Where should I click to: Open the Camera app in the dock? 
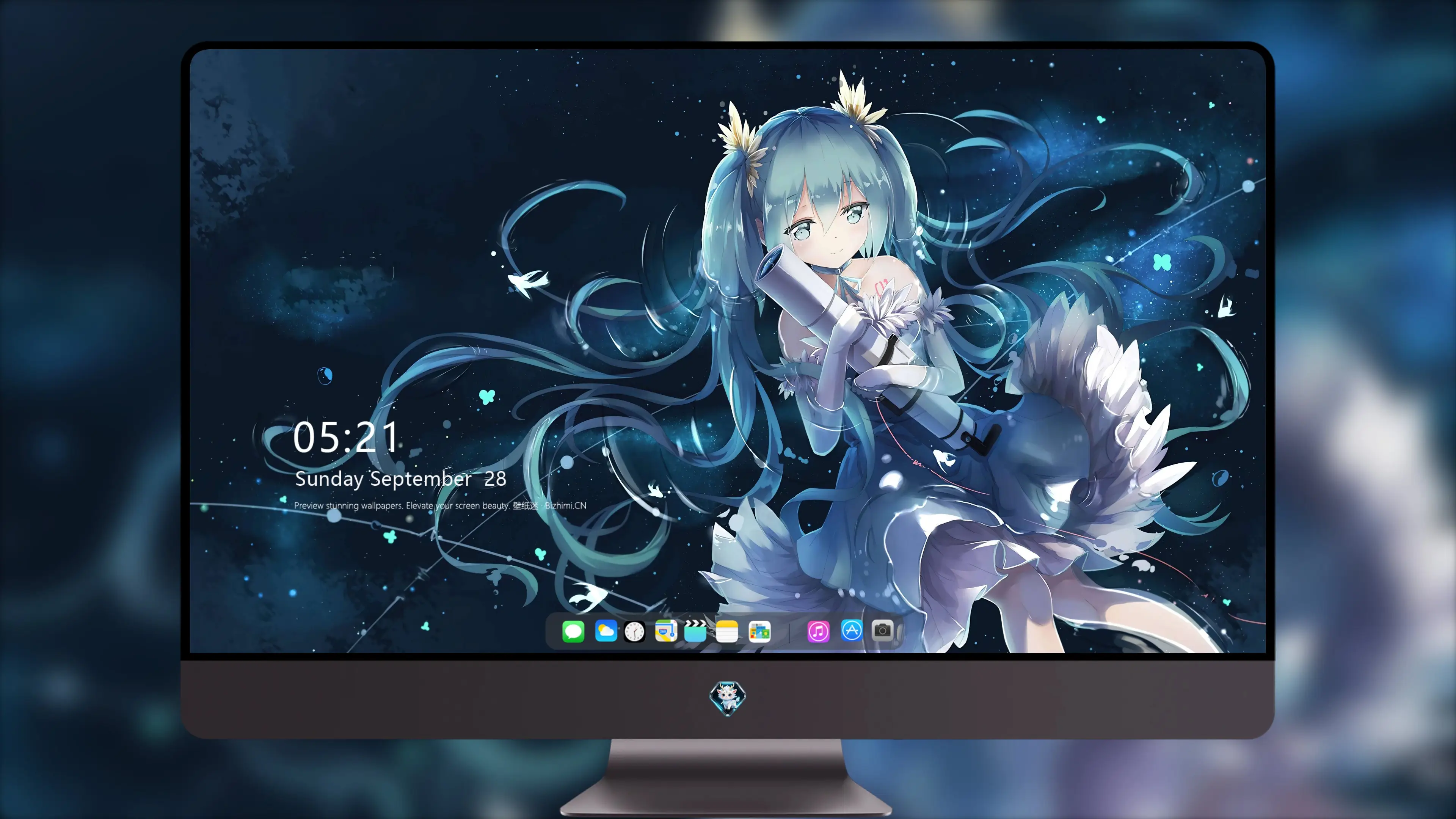pos(882,630)
